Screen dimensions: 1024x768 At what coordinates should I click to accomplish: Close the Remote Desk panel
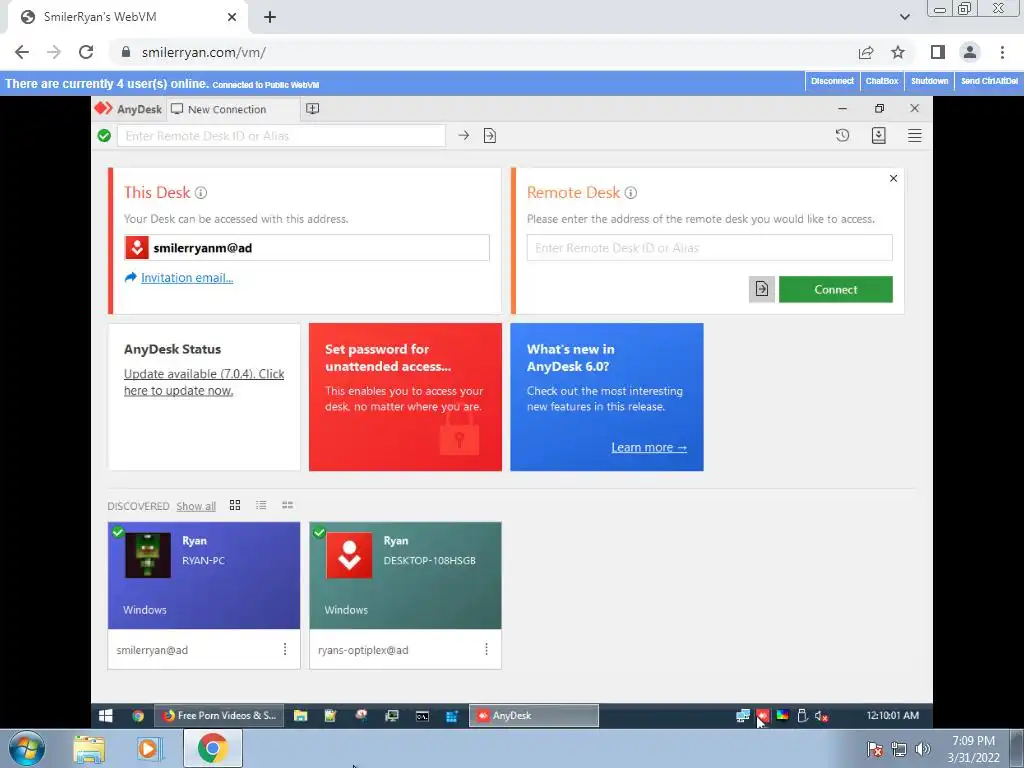(893, 178)
